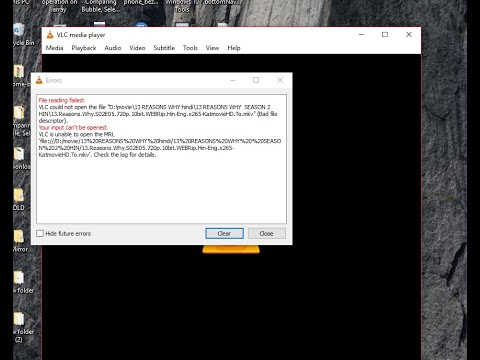
Task: Open the Playback menu
Action: (x=84, y=48)
